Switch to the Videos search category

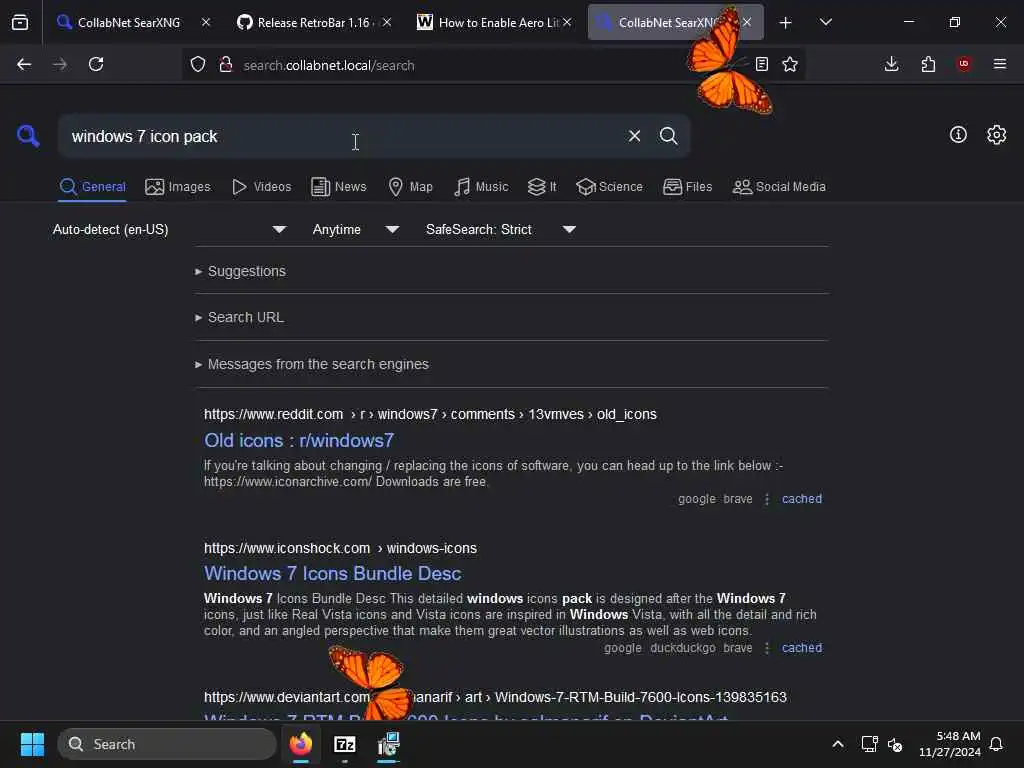261,187
